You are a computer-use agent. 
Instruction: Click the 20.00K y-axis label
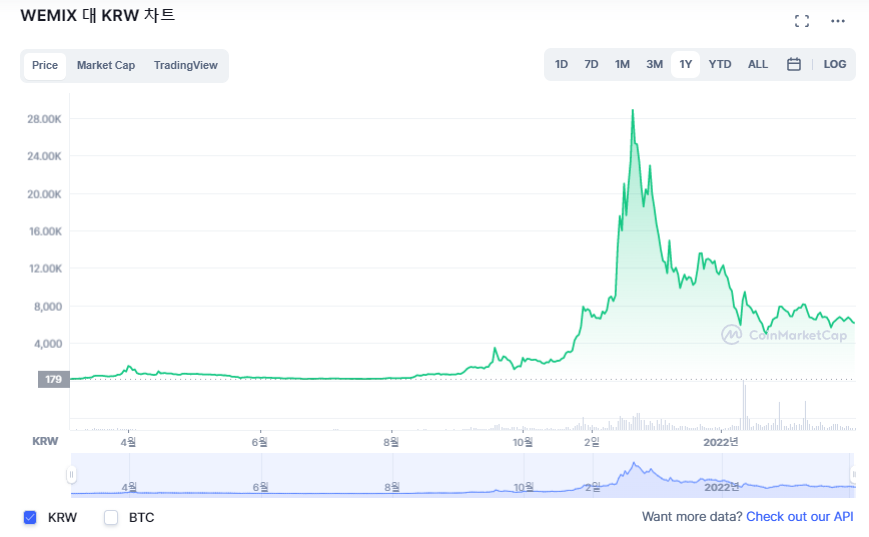[x=44, y=195]
